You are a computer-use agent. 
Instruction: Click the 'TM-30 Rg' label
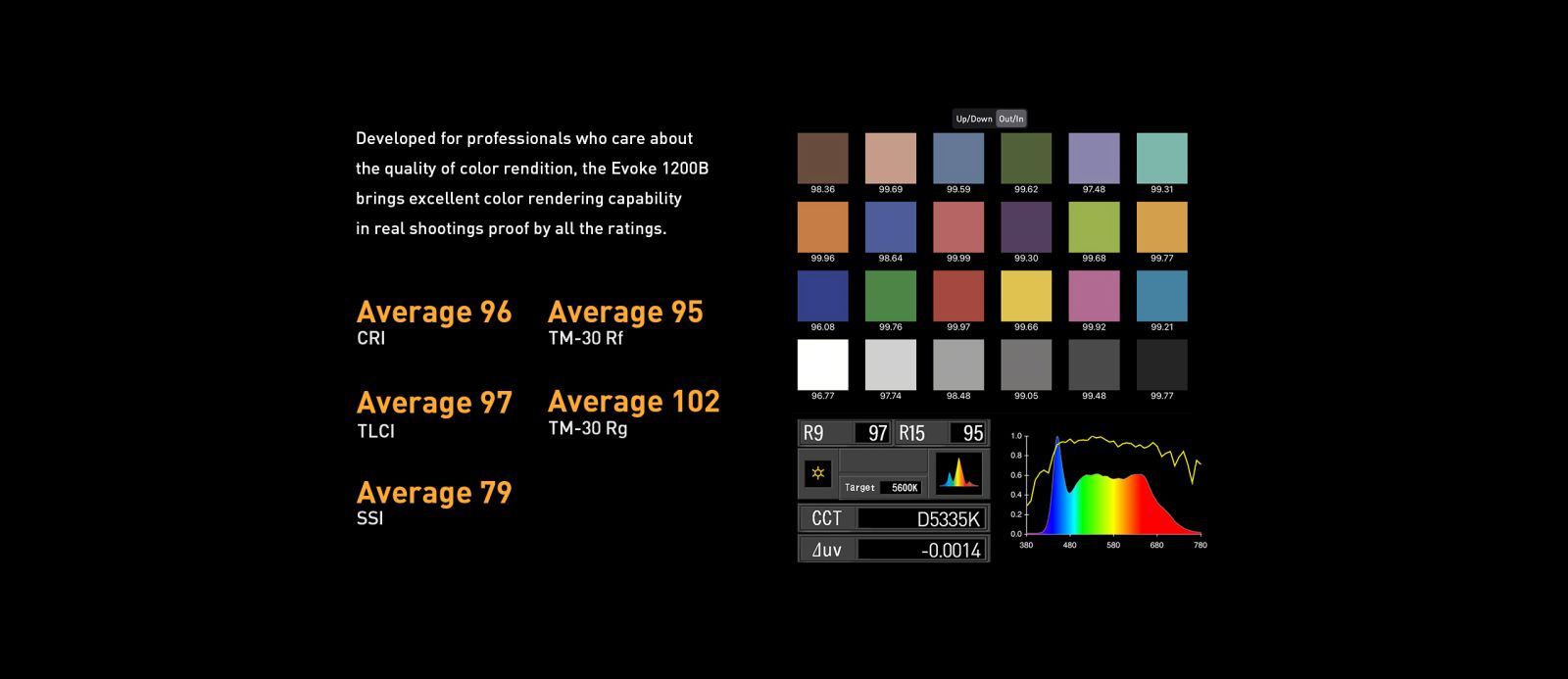pyautogui.click(x=587, y=429)
